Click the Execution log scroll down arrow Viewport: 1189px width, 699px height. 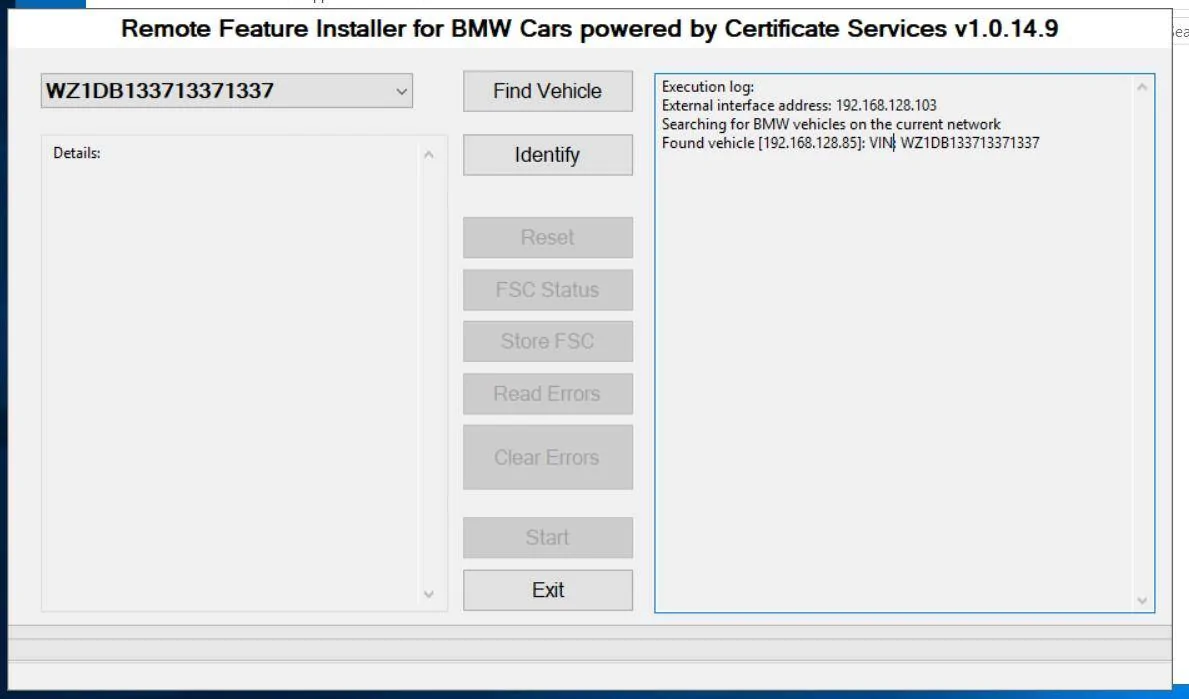coord(1142,600)
